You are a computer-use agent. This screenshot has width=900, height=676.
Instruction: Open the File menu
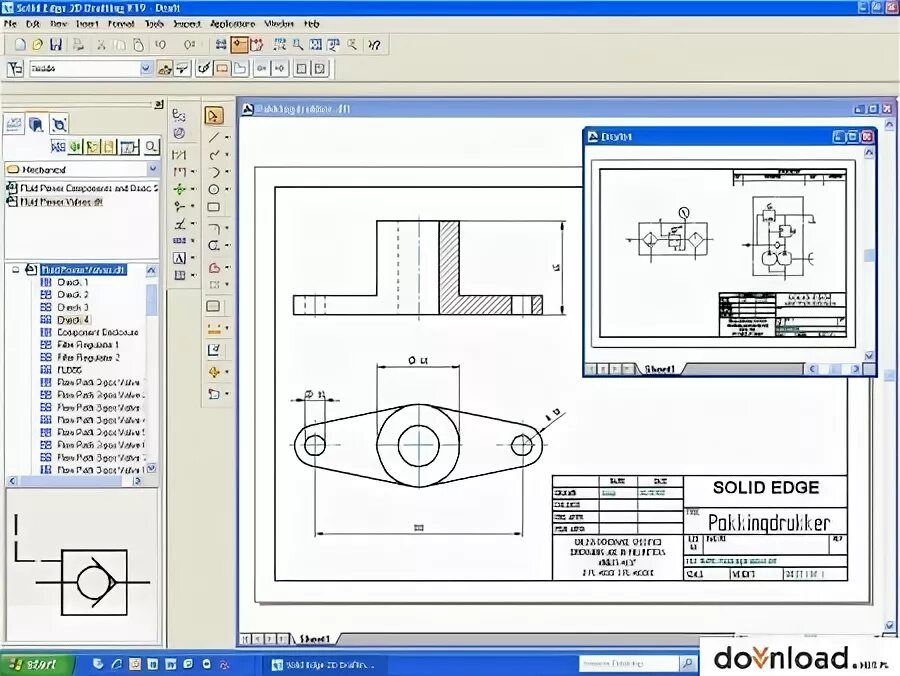pyautogui.click(x=10, y=24)
